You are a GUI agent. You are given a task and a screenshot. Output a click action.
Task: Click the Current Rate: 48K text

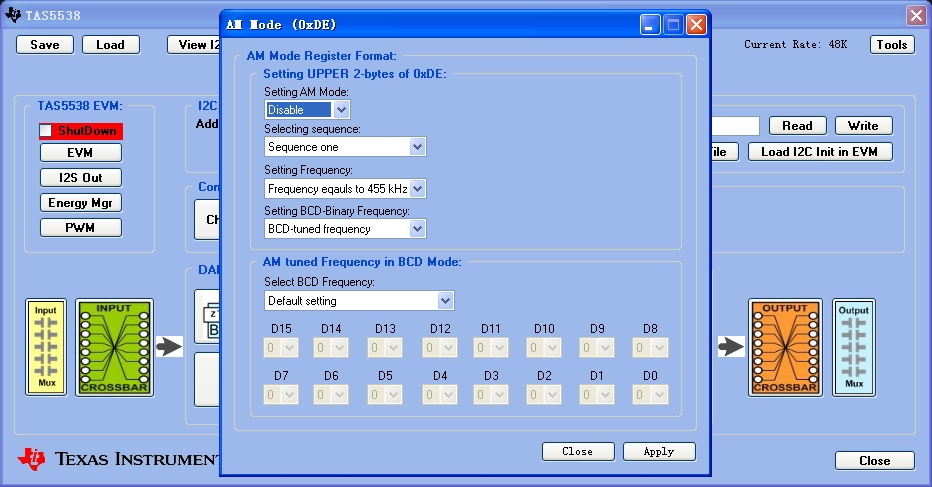(795, 45)
